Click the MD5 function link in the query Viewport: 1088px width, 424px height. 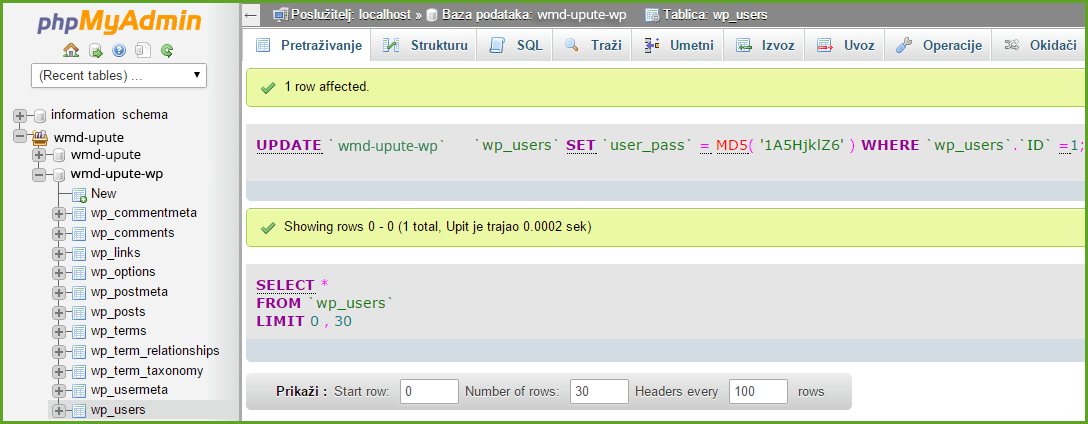click(733, 146)
